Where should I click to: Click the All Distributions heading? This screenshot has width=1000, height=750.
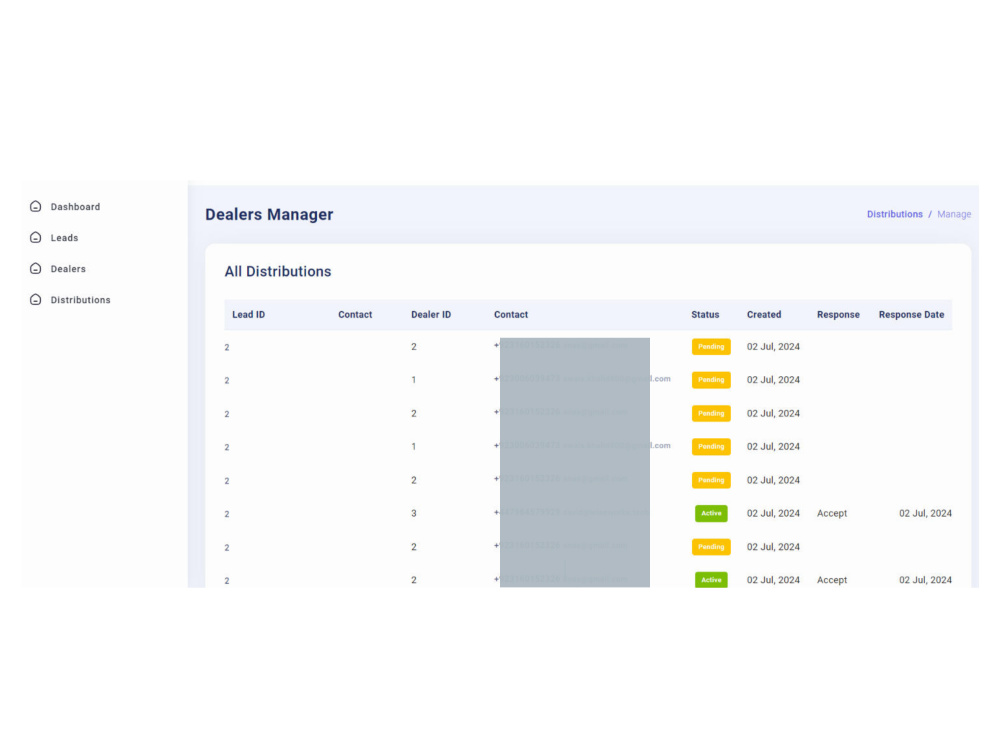278,272
